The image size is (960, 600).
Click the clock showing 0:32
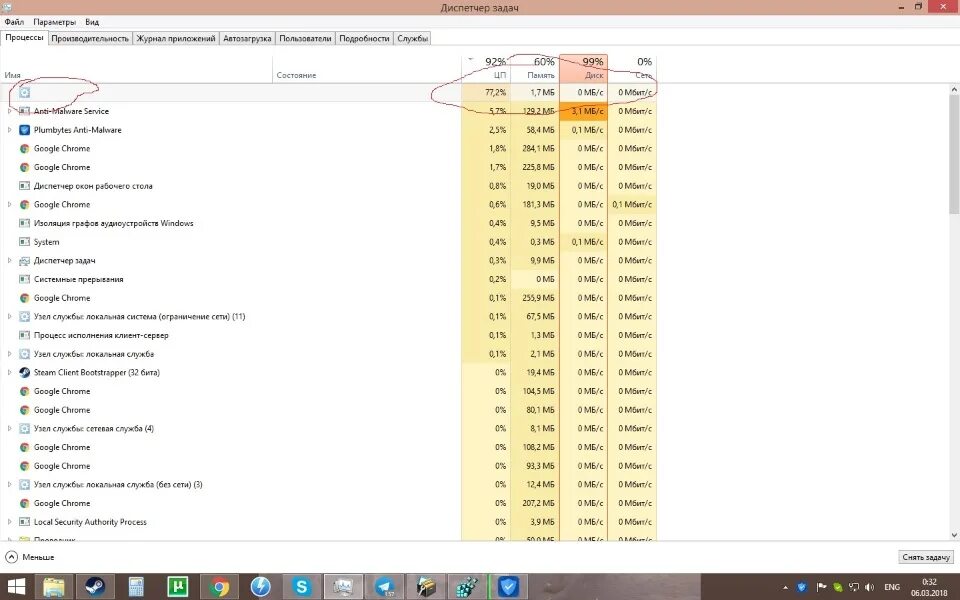(929, 582)
